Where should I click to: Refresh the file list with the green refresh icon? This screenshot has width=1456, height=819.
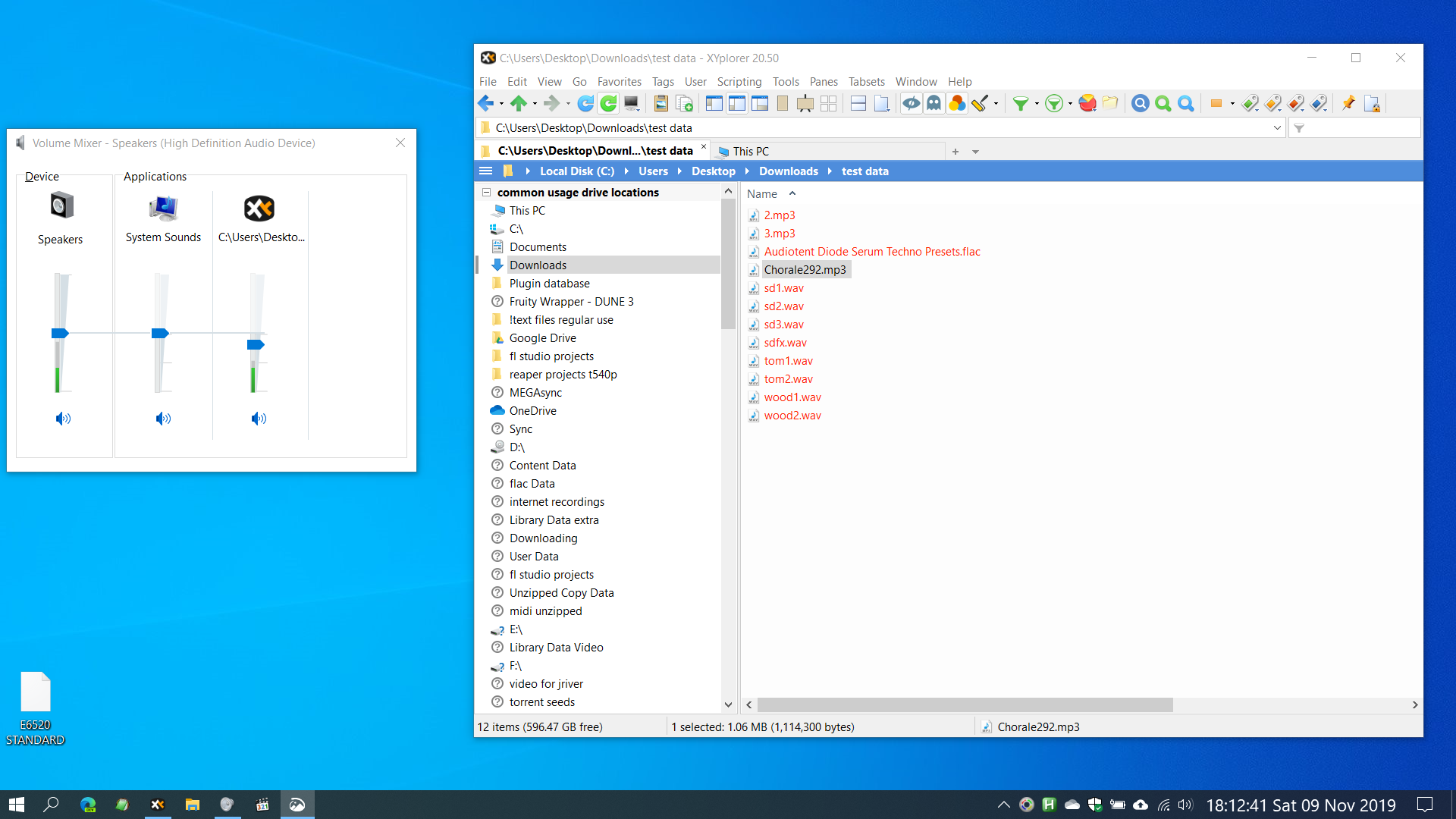(609, 103)
